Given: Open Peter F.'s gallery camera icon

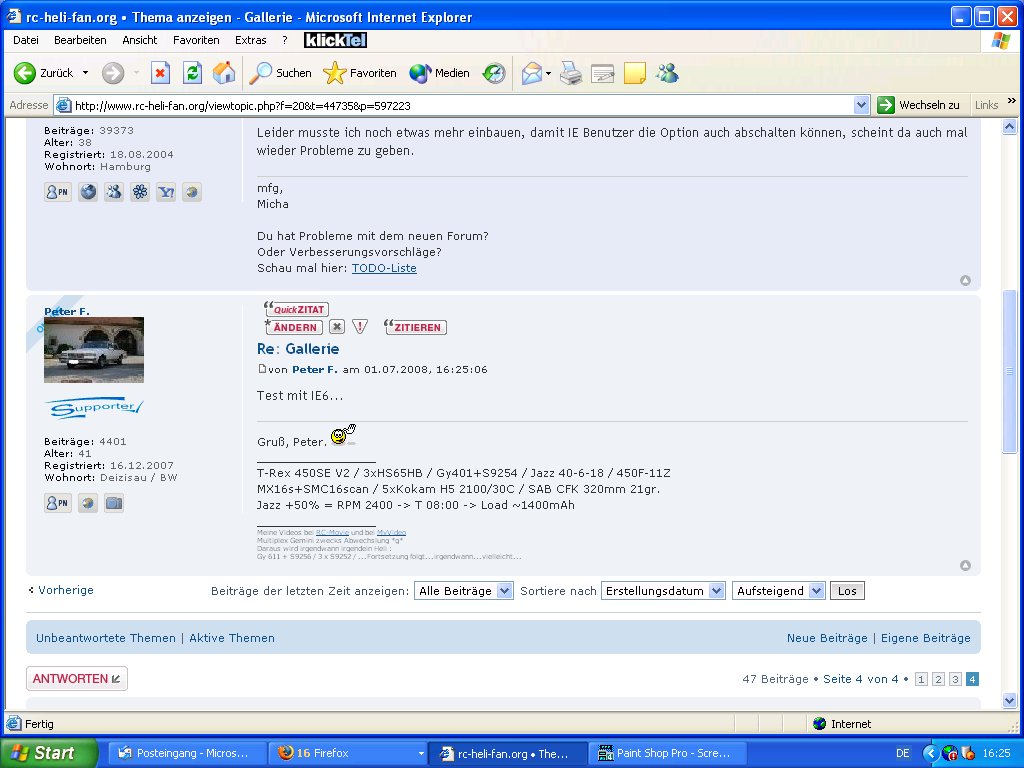Looking at the screenshot, I should coord(114,503).
